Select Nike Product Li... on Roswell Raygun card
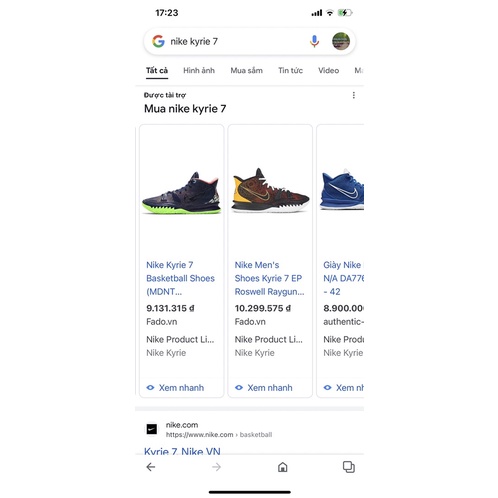 tap(269, 340)
